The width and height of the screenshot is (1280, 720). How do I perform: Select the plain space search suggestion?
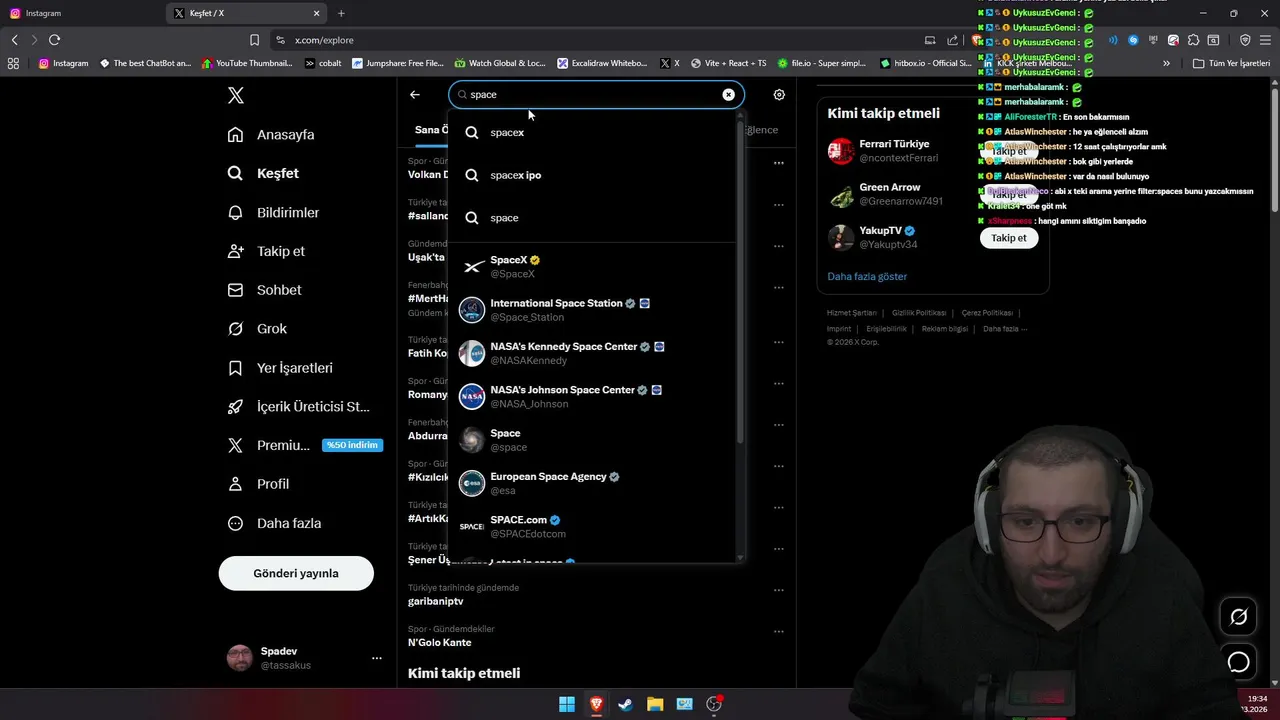[593, 217]
